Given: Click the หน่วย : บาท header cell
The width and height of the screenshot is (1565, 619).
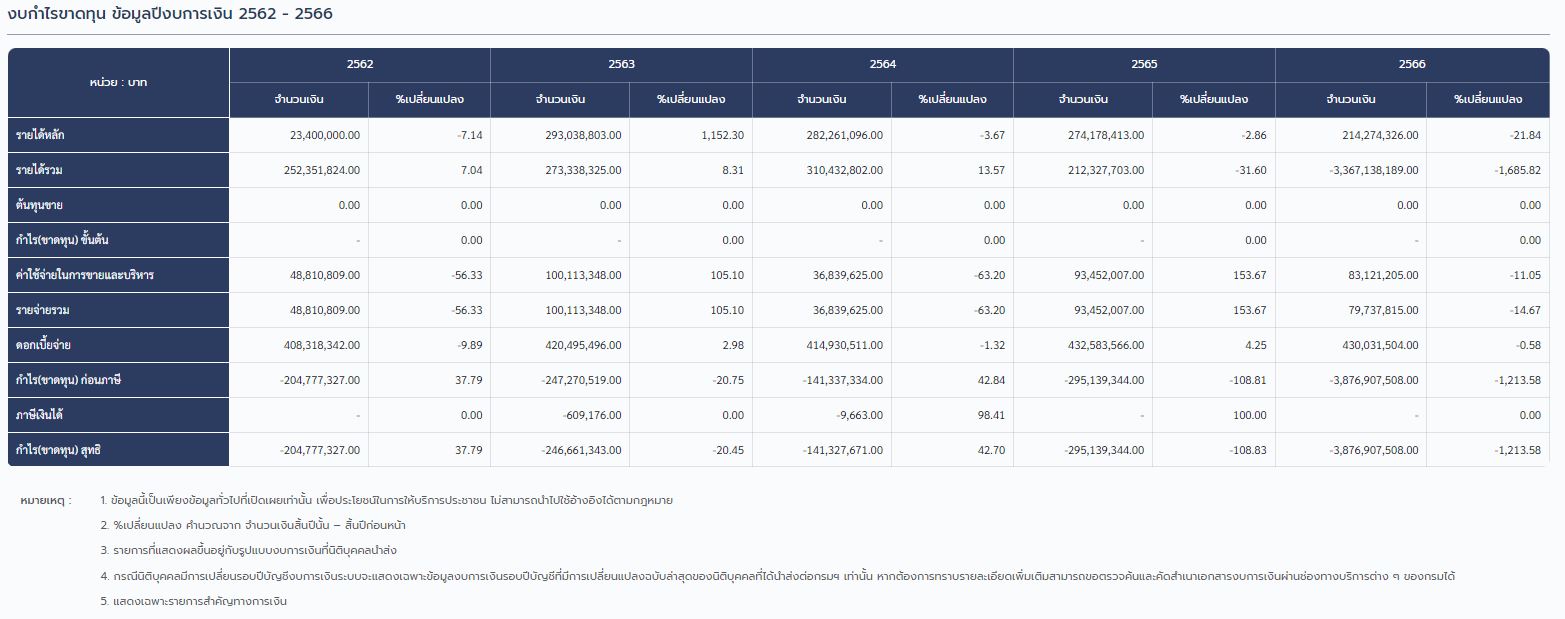Looking at the screenshot, I should (119, 82).
